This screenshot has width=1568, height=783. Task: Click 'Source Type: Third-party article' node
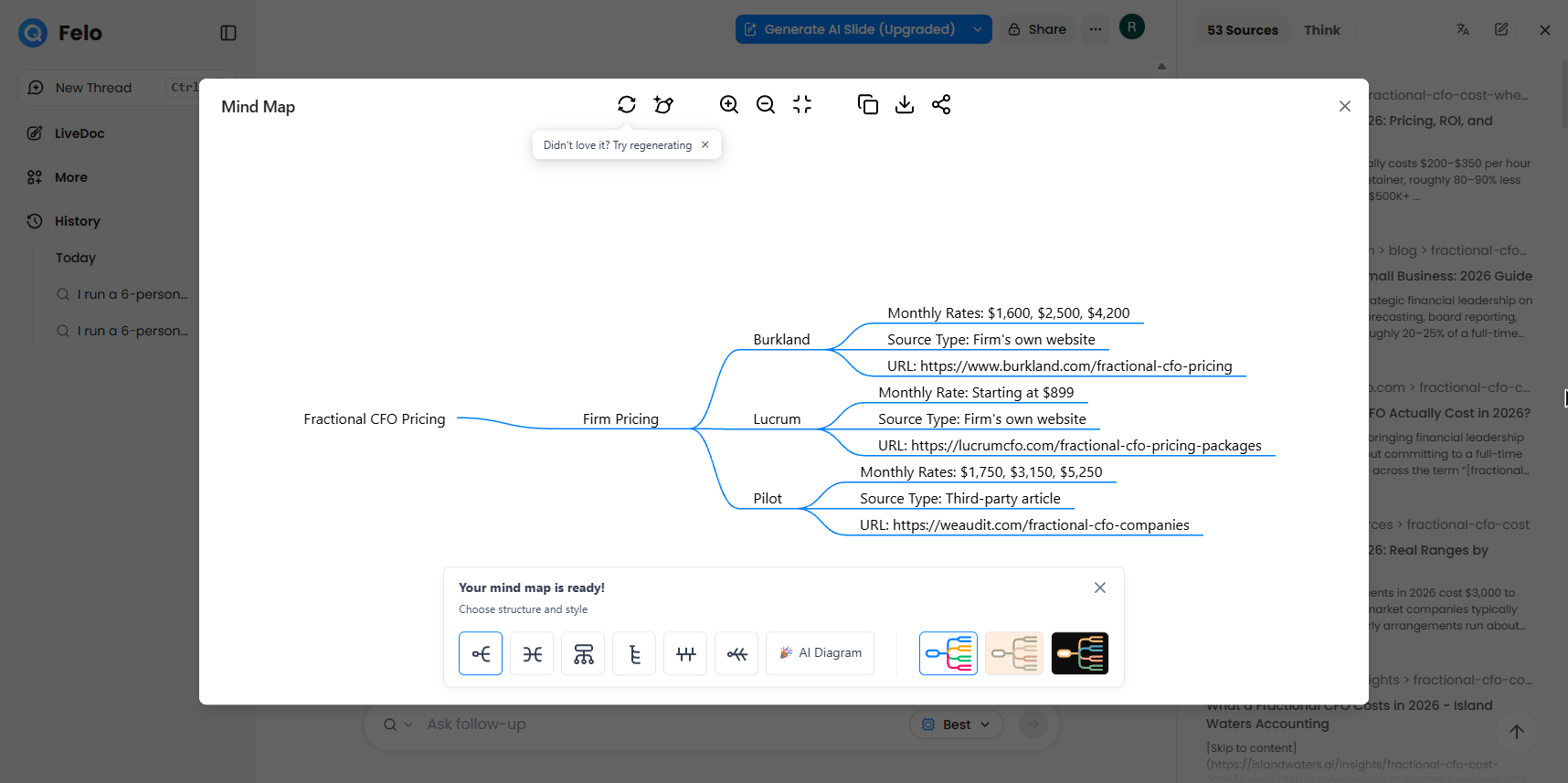[x=959, y=499]
